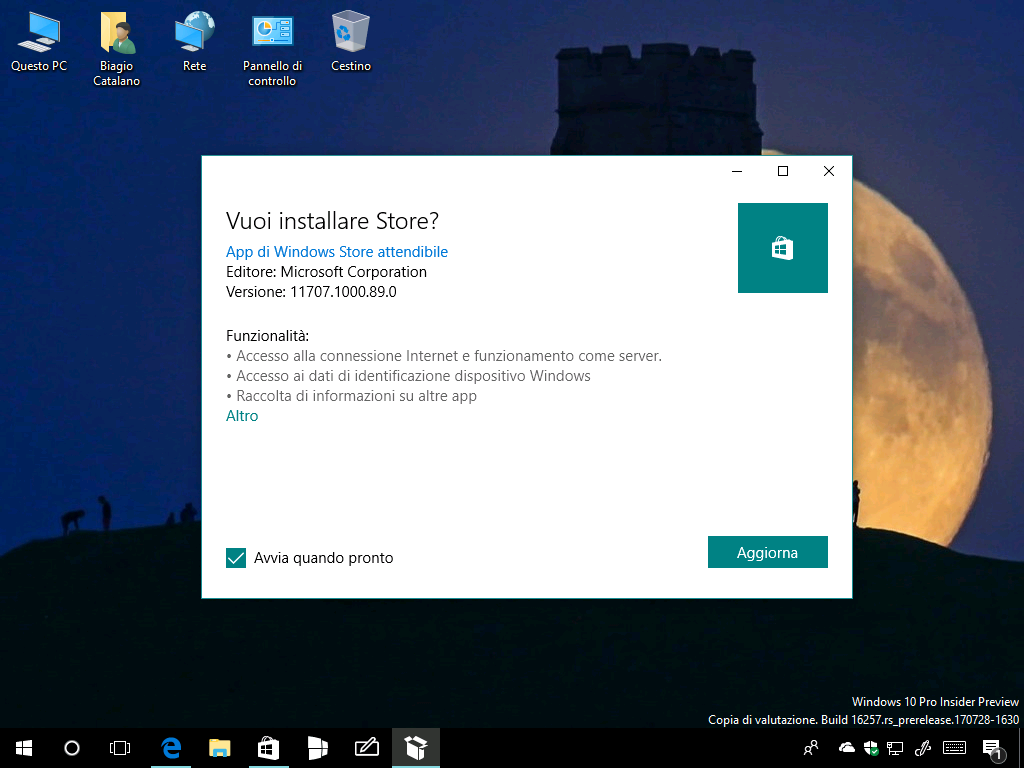Image resolution: width=1024 pixels, height=768 pixels.
Task: Open the pen-and-notepad taskbar app
Action: click(x=366, y=748)
